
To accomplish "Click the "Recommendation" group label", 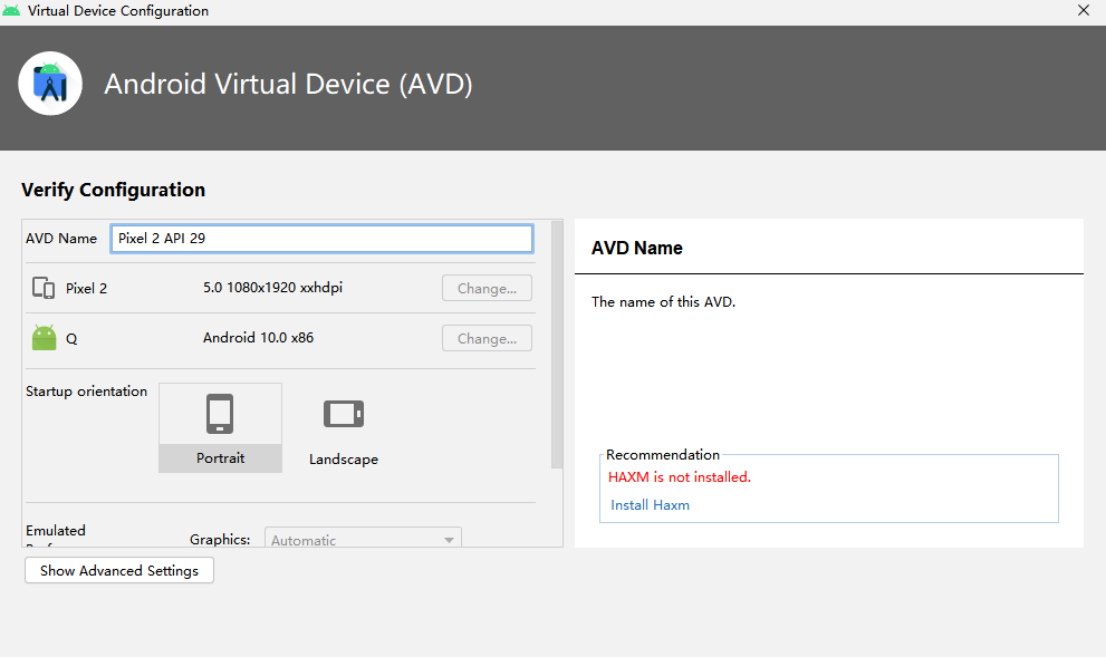I will (662, 455).
